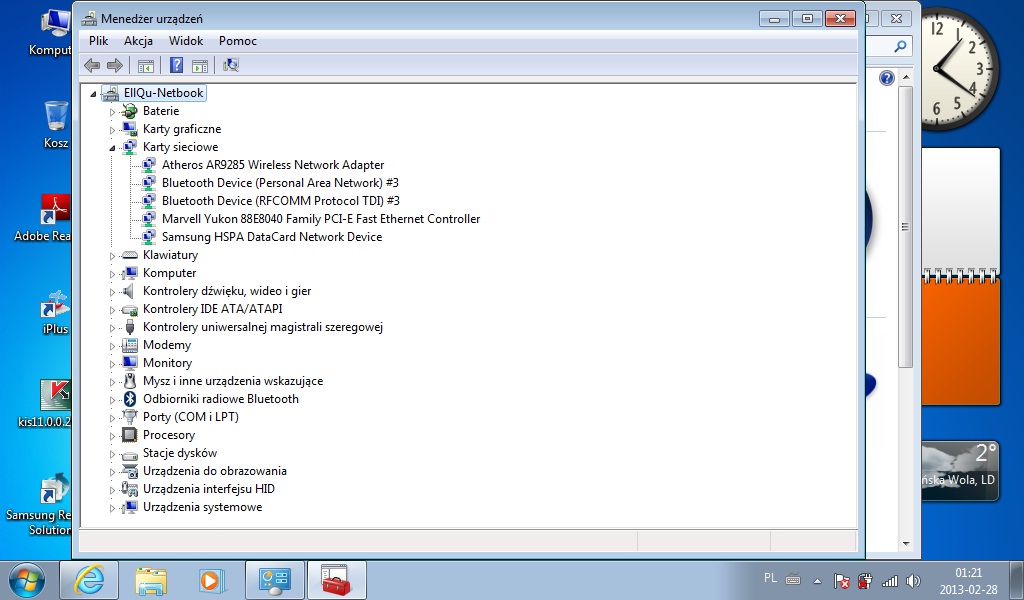
Task: Open Internet Explorer from the taskbar
Action: pos(89,580)
